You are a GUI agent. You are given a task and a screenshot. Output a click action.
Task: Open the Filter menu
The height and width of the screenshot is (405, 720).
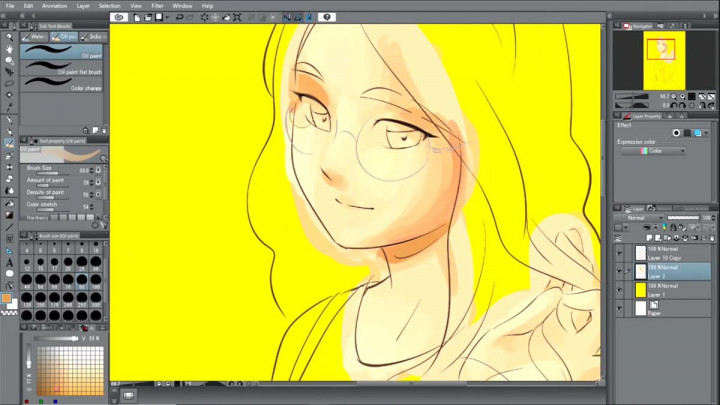pyautogui.click(x=157, y=5)
